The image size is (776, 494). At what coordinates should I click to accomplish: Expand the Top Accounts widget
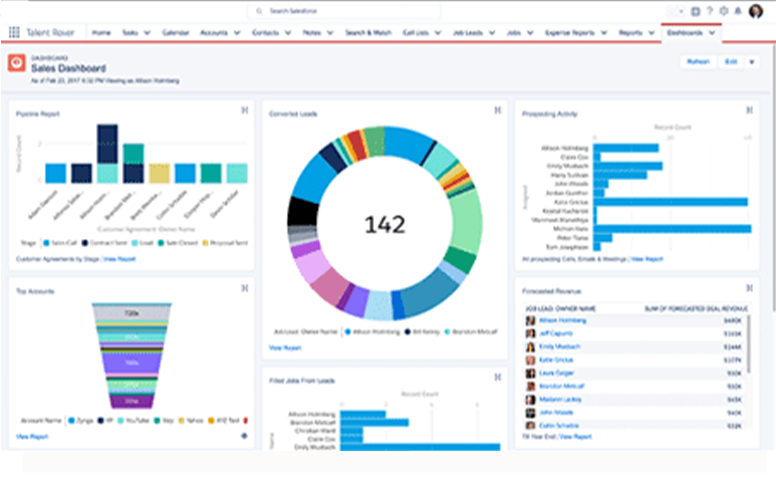[244, 288]
